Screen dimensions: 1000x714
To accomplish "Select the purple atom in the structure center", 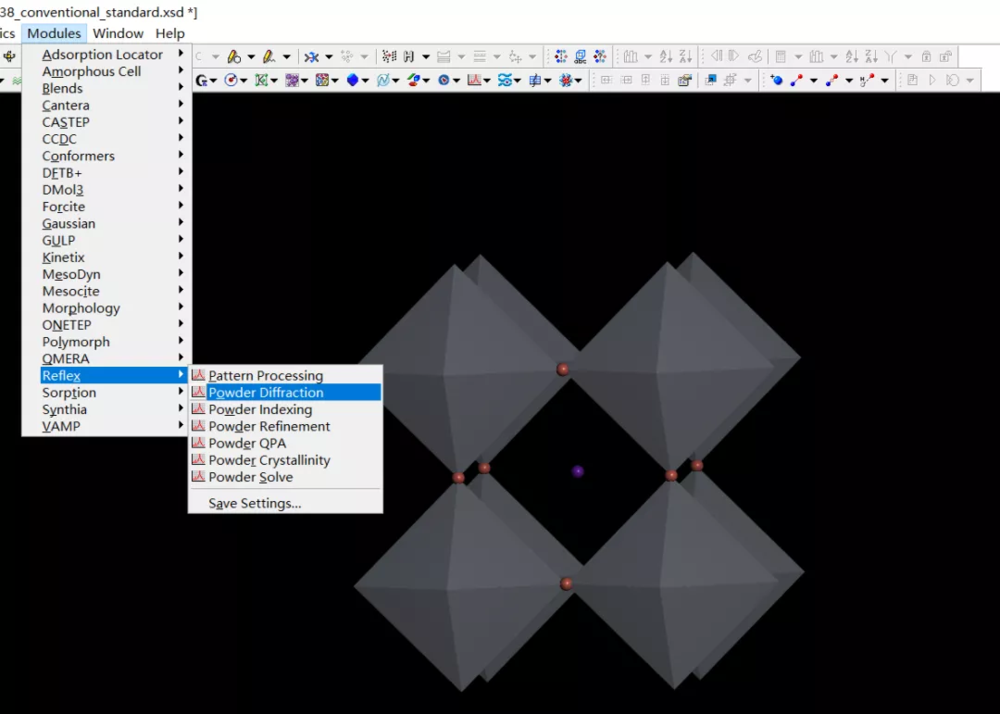I will 578,471.
